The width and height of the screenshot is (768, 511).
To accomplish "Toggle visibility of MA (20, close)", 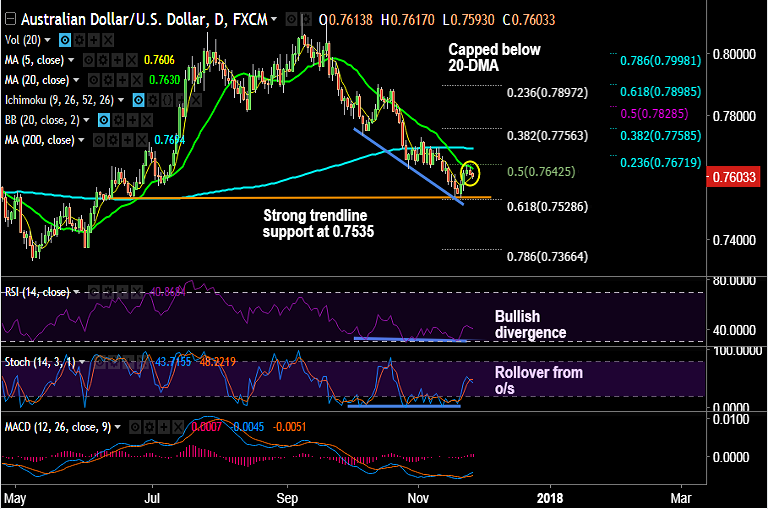I will tap(94, 80).
